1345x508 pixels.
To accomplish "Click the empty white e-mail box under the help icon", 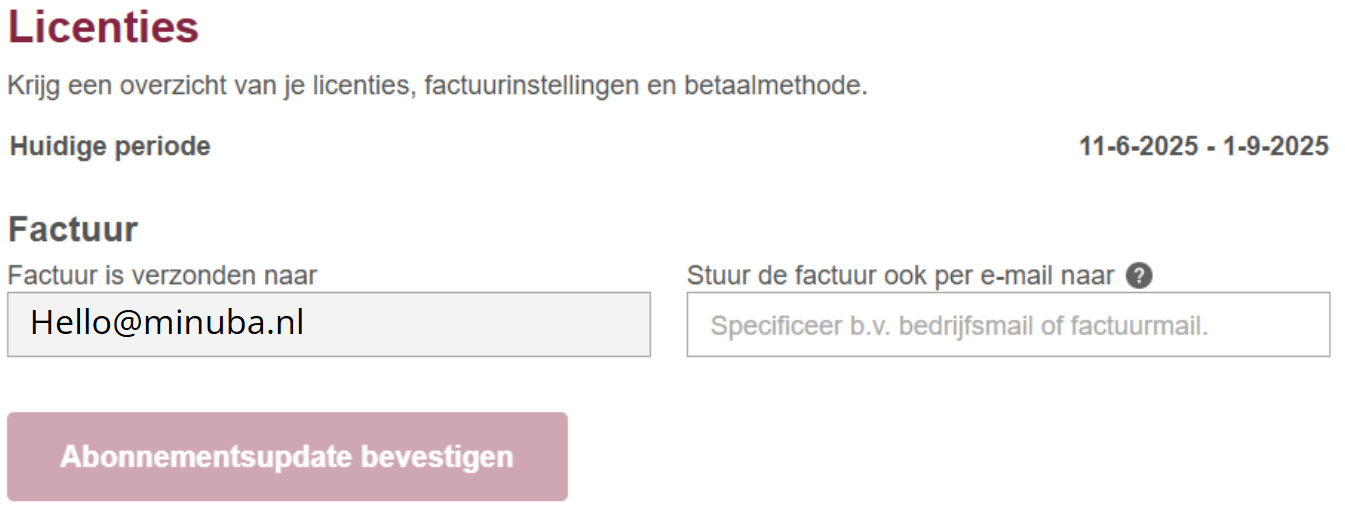I will tap(1008, 325).
